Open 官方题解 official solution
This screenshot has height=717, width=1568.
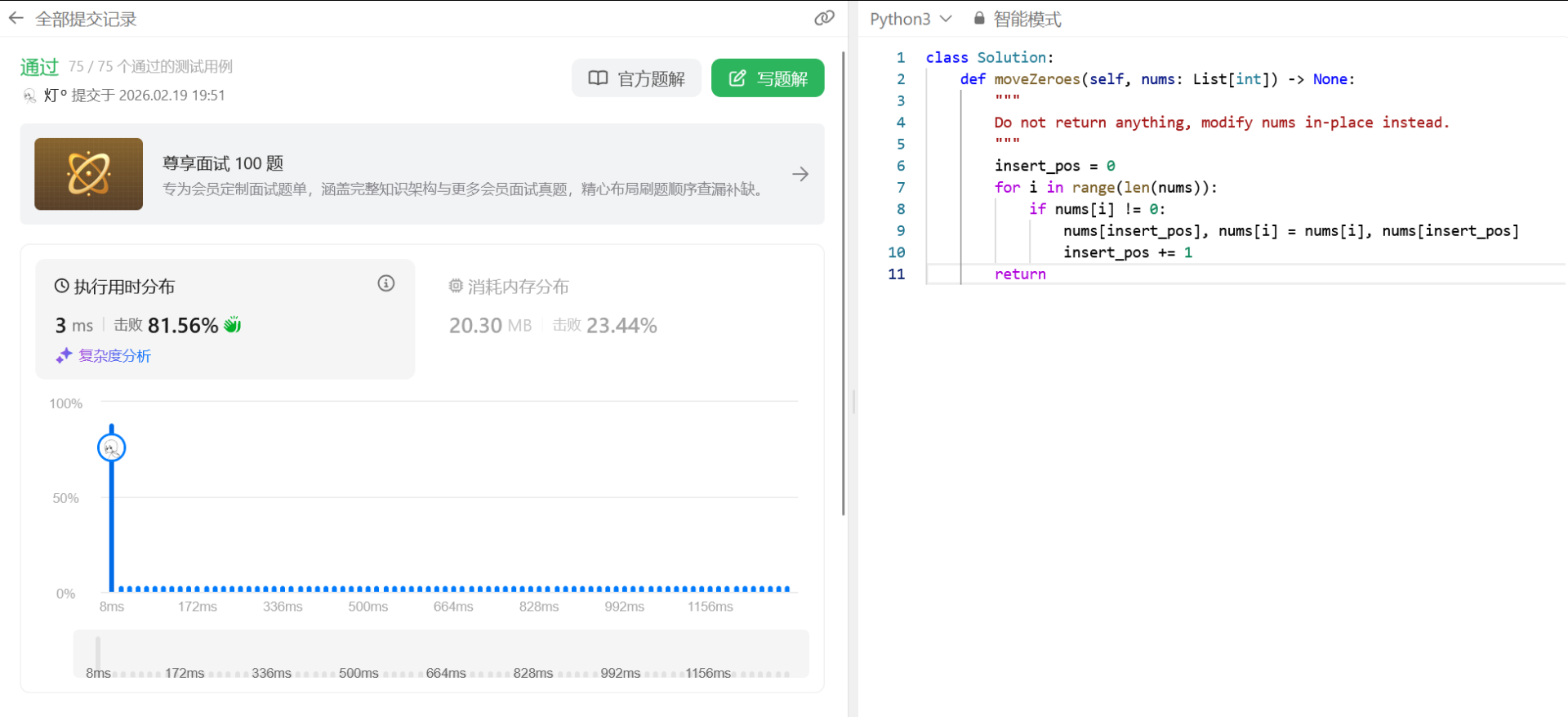[x=636, y=78]
